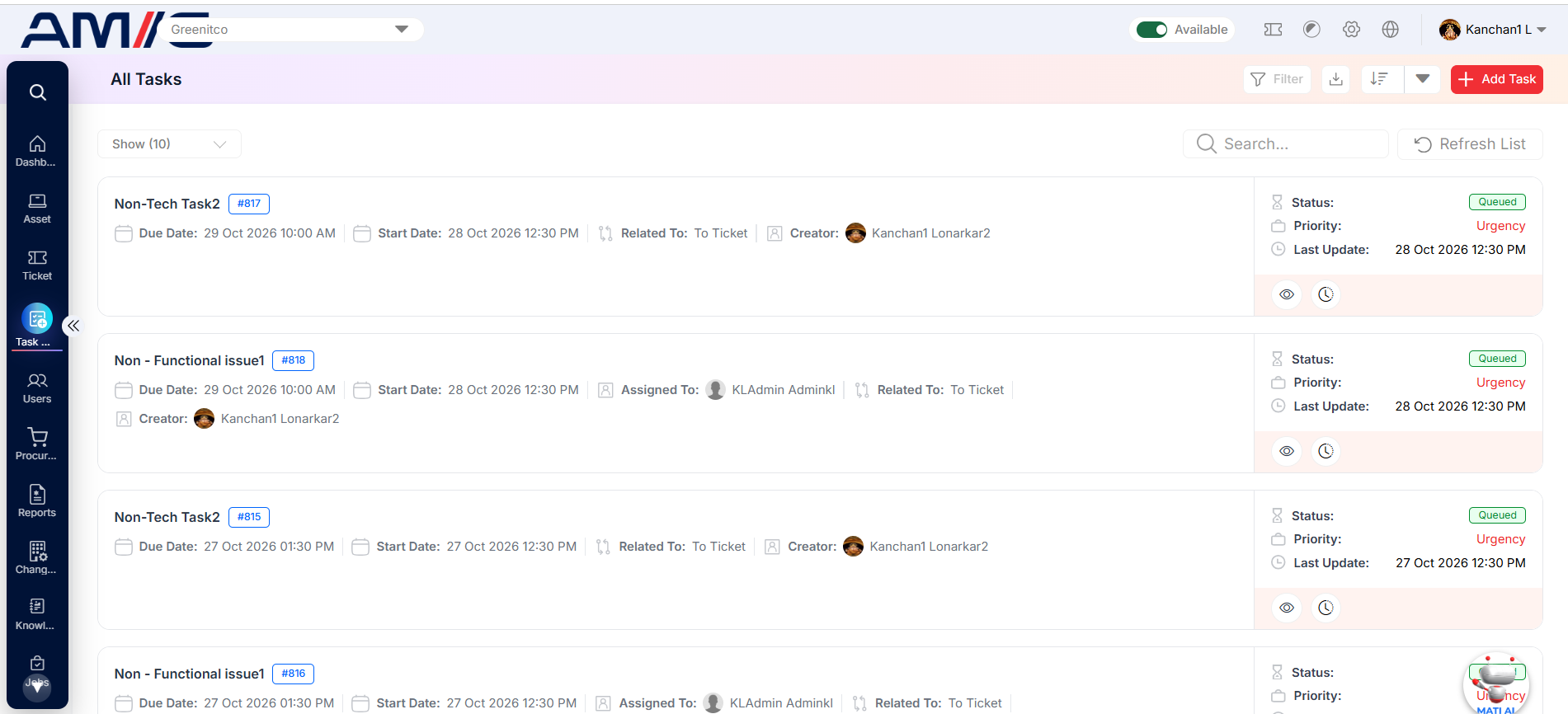Click Refresh List
Viewport: 1568px width, 714px height.
(1470, 144)
